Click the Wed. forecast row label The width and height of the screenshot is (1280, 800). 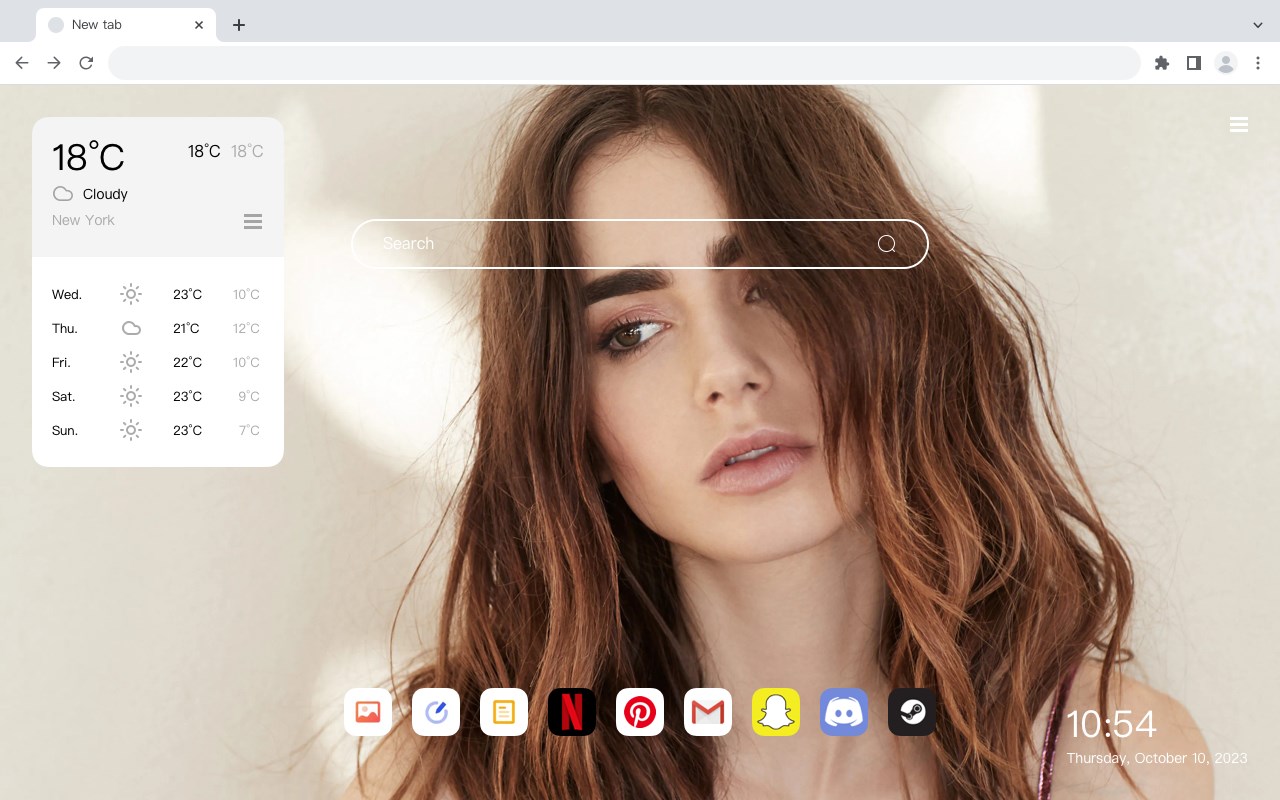[67, 294]
